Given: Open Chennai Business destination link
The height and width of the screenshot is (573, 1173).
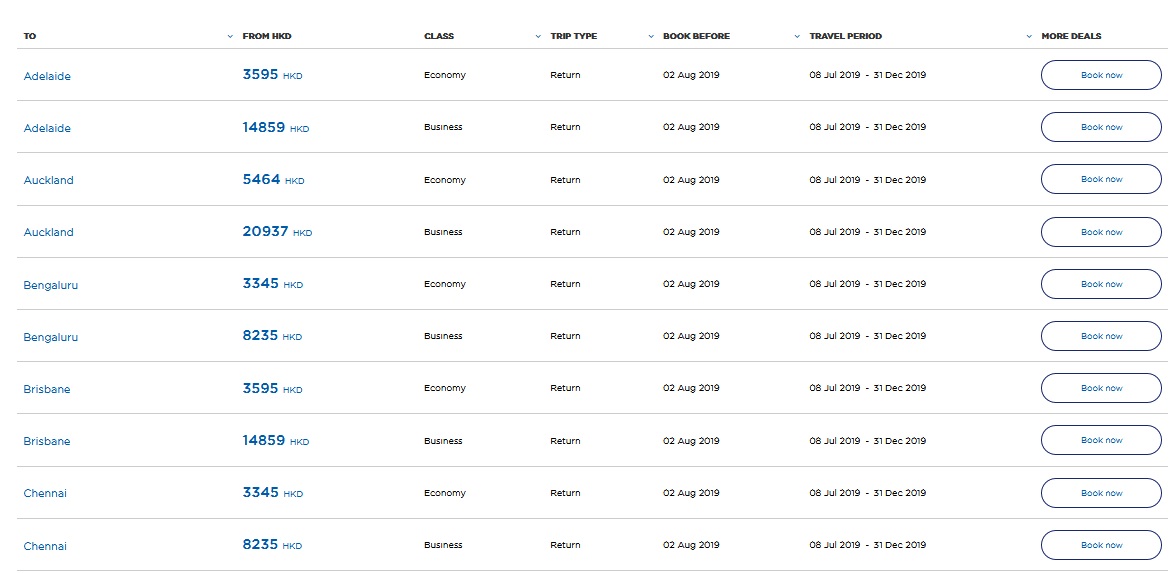Looking at the screenshot, I should tap(45, 546).
